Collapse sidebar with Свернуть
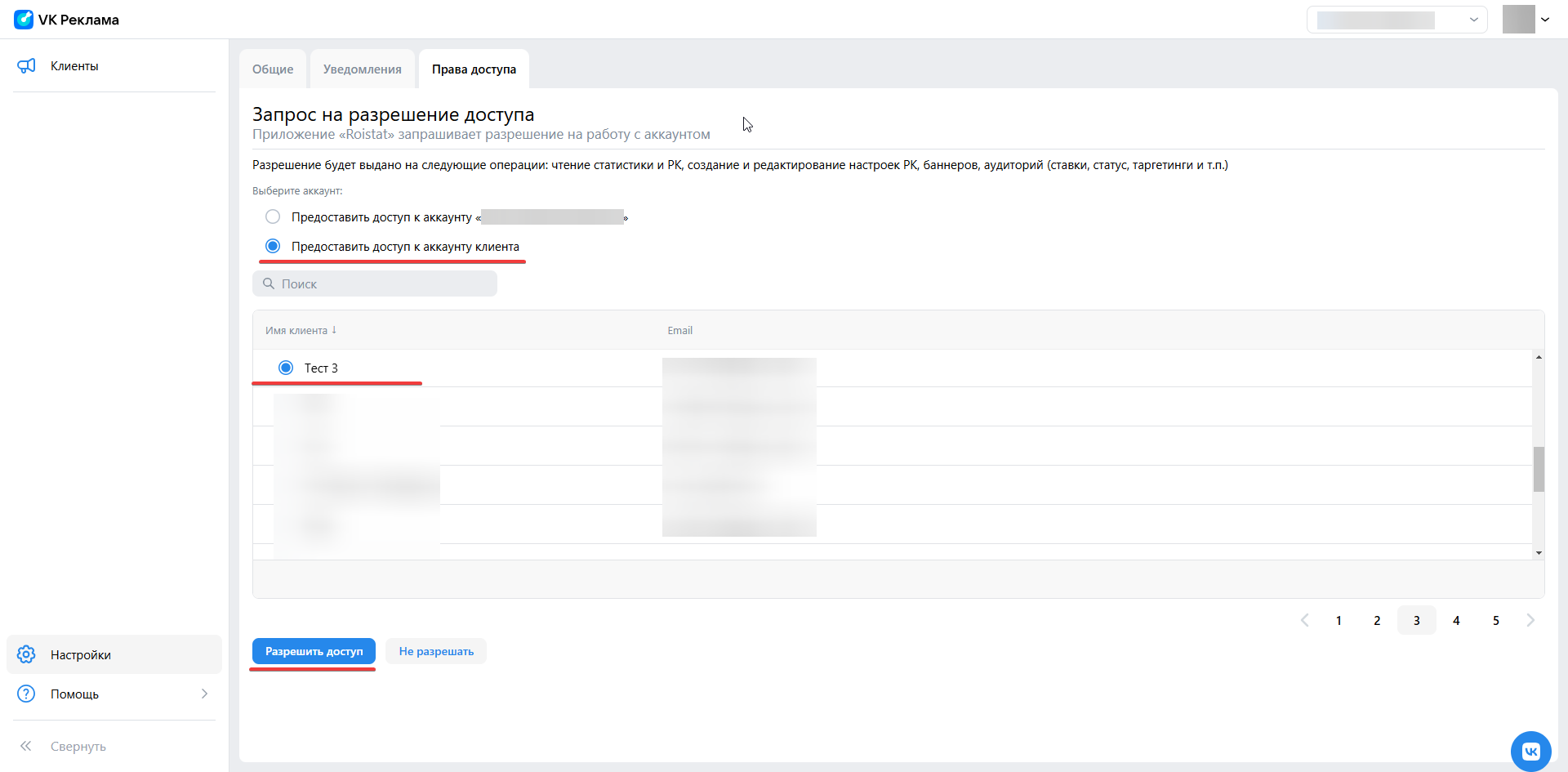This screenshot has width=1568, height=772. point(114,746)
